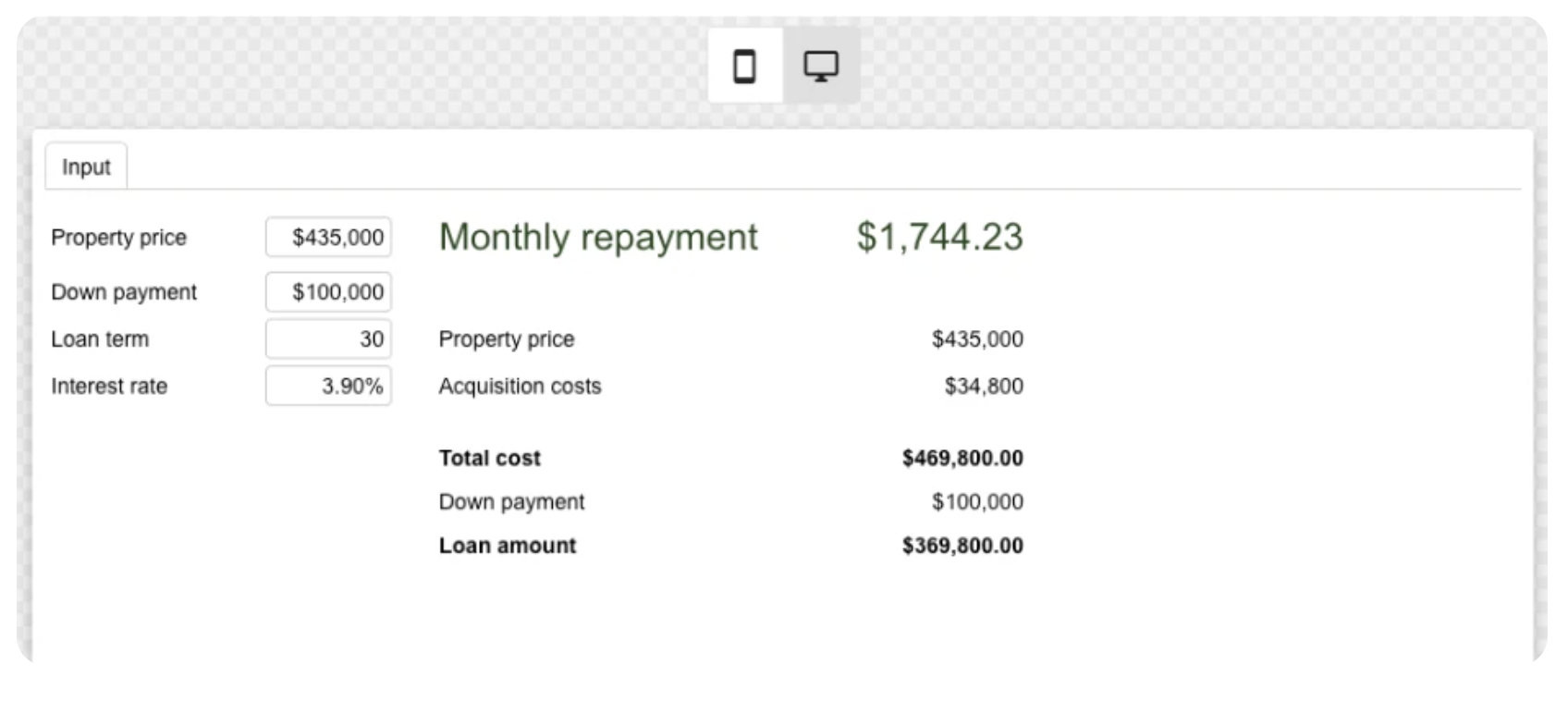Click the $1,744.23 monthly repayment value
Image resolution: width=1568 pixels, height=701 pixels.
tap(939, 238)
